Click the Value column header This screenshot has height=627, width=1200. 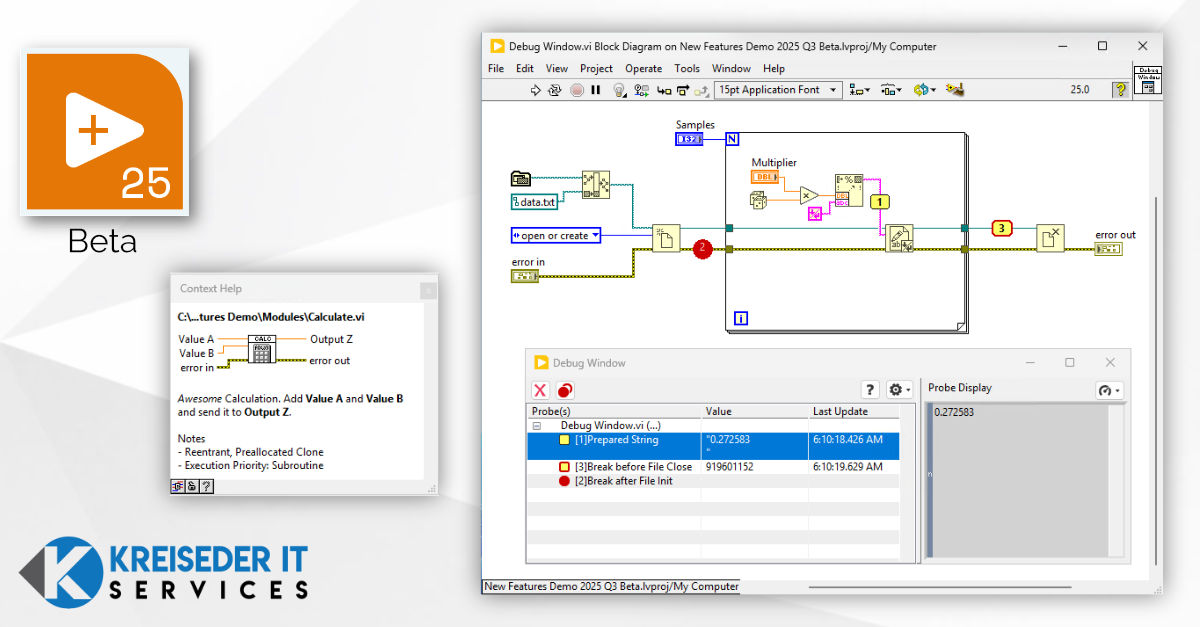pyautogui.click(x=754, y=411)
